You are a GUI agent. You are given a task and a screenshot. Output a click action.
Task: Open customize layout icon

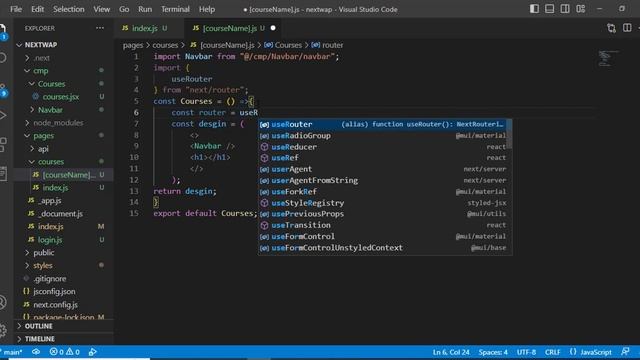(x=580, y=9)
